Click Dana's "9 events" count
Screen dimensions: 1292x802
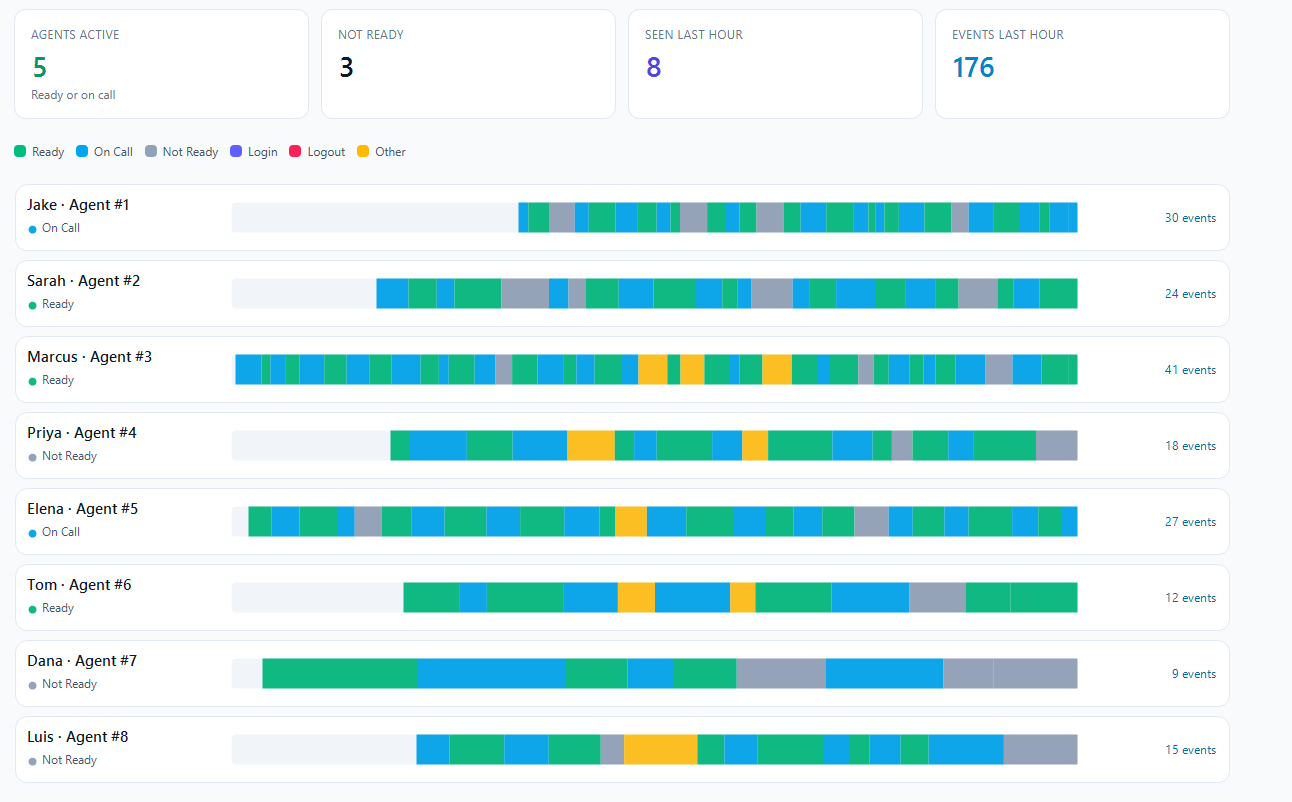point(1194,674)
